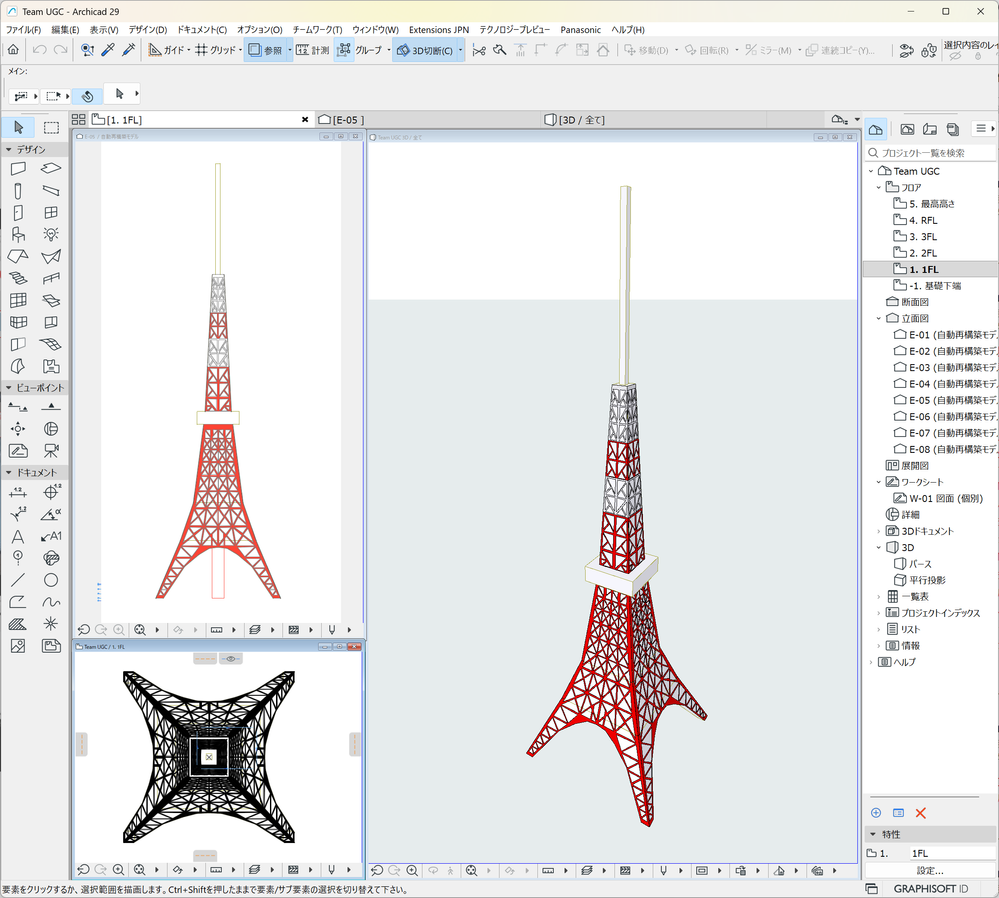Image resolution: width=999 pixels, height=898 pixels.
Task: Select the Door tool
Action: (18, 213)
